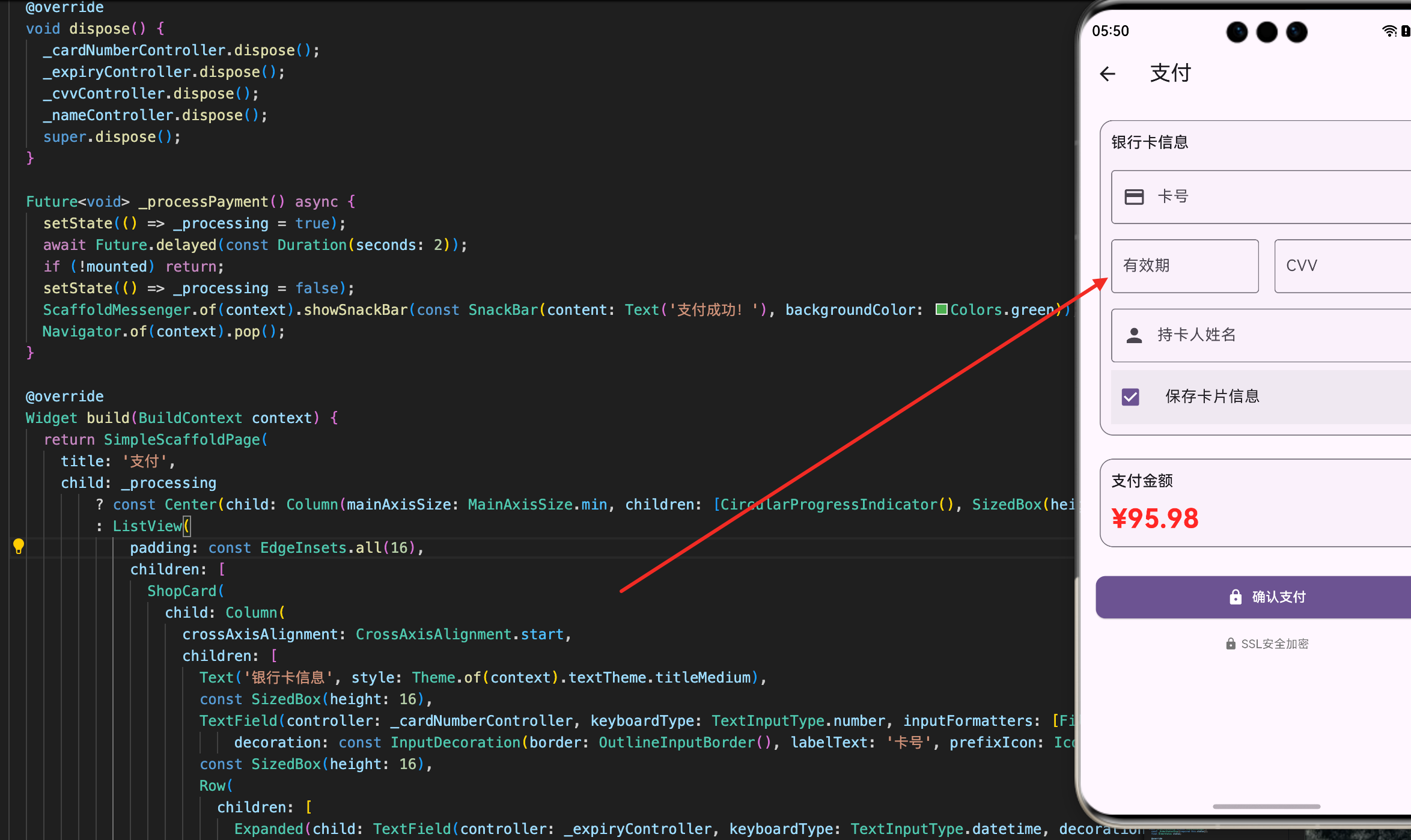Screen dimensions: 1411x840
Task: Tap the 有效期 expiry date field
Action: click(x=1184, y=266)
